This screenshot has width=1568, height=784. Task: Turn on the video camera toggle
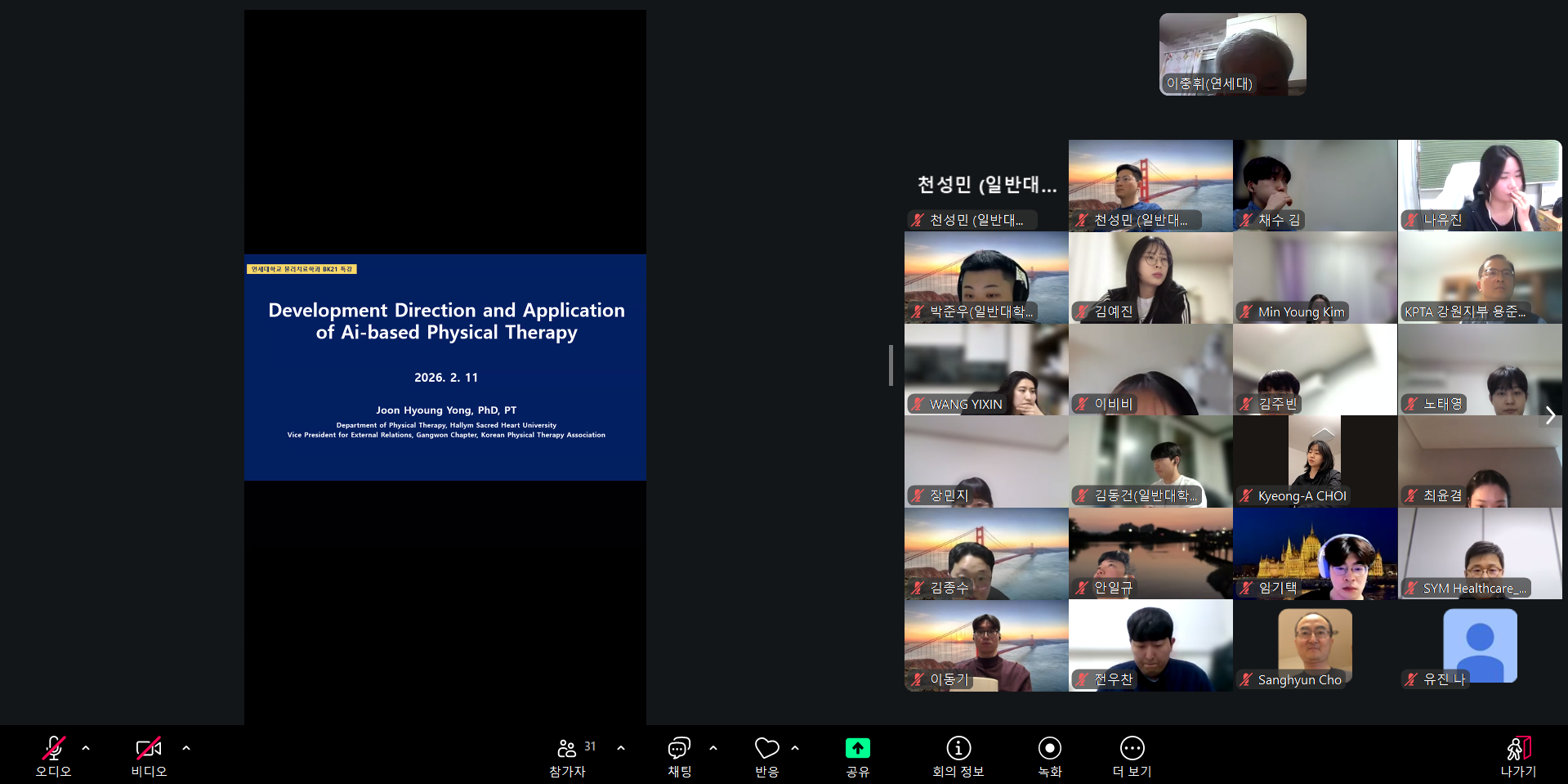(149, 748)
